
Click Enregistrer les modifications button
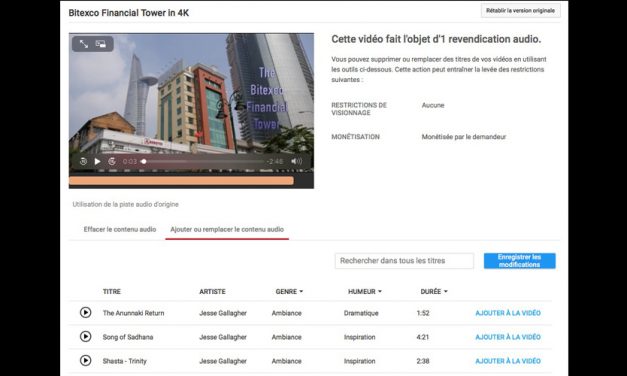point(519,261)
